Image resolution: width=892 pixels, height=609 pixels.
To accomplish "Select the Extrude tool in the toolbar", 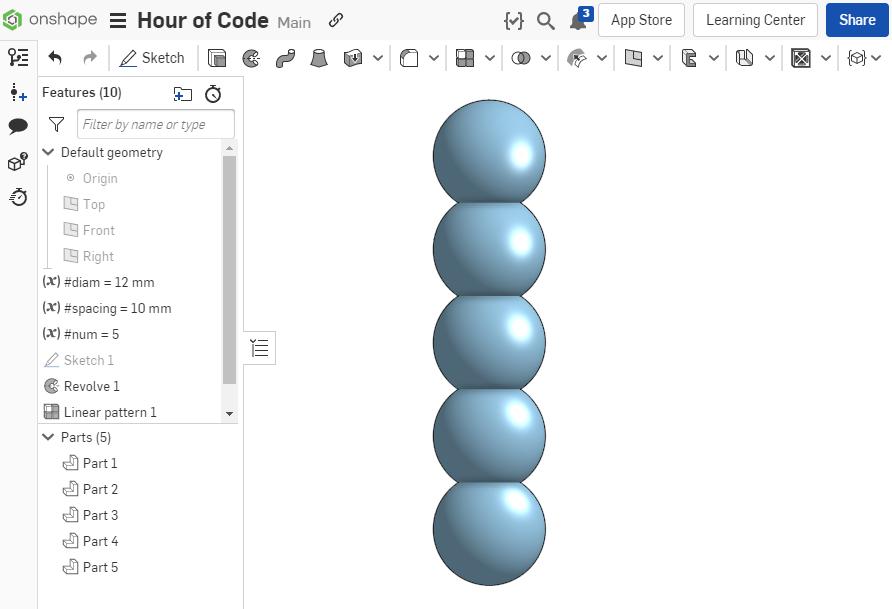I will pyautogui.click(x=217, y=58).
